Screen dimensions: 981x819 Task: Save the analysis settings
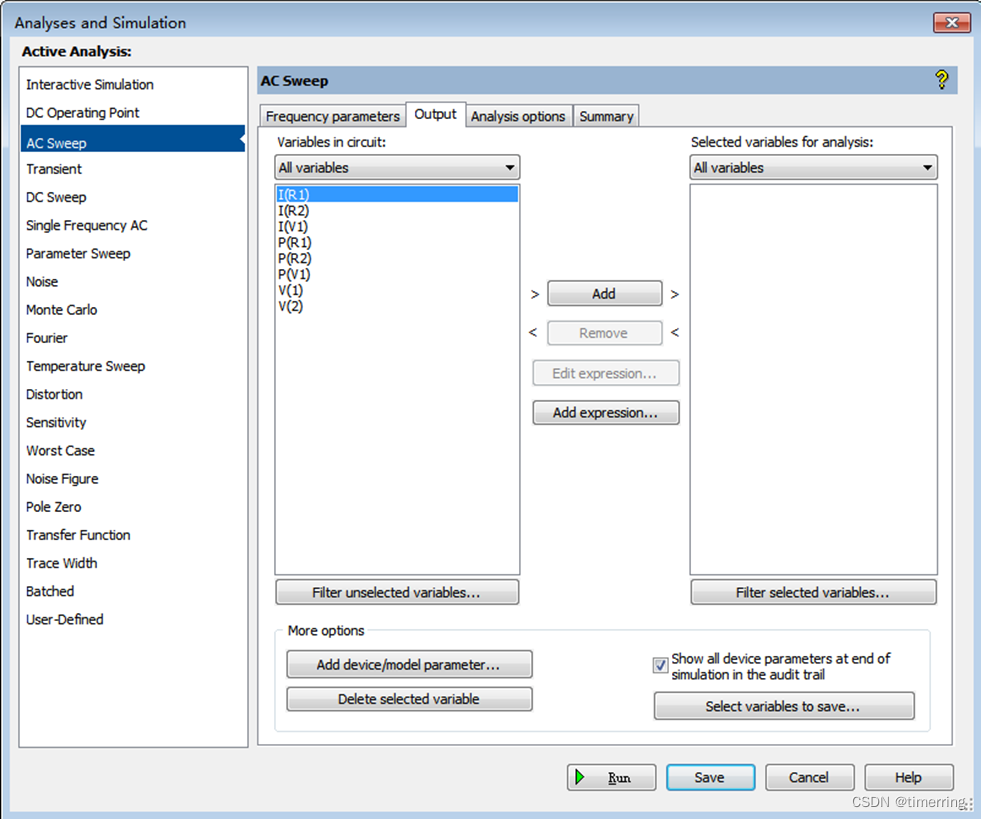click(x=710, y=777)
